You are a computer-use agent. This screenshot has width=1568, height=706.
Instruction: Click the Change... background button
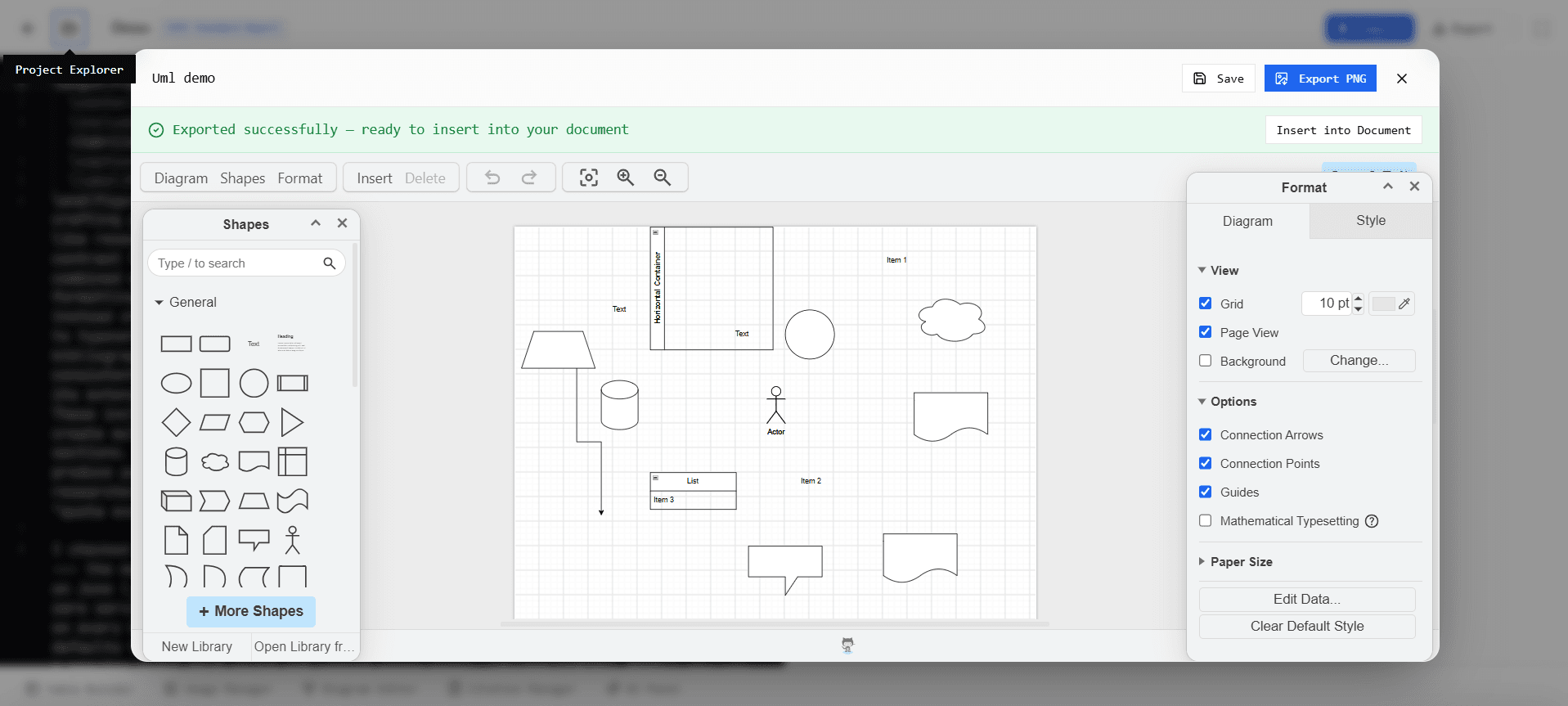coord(1359,361)
